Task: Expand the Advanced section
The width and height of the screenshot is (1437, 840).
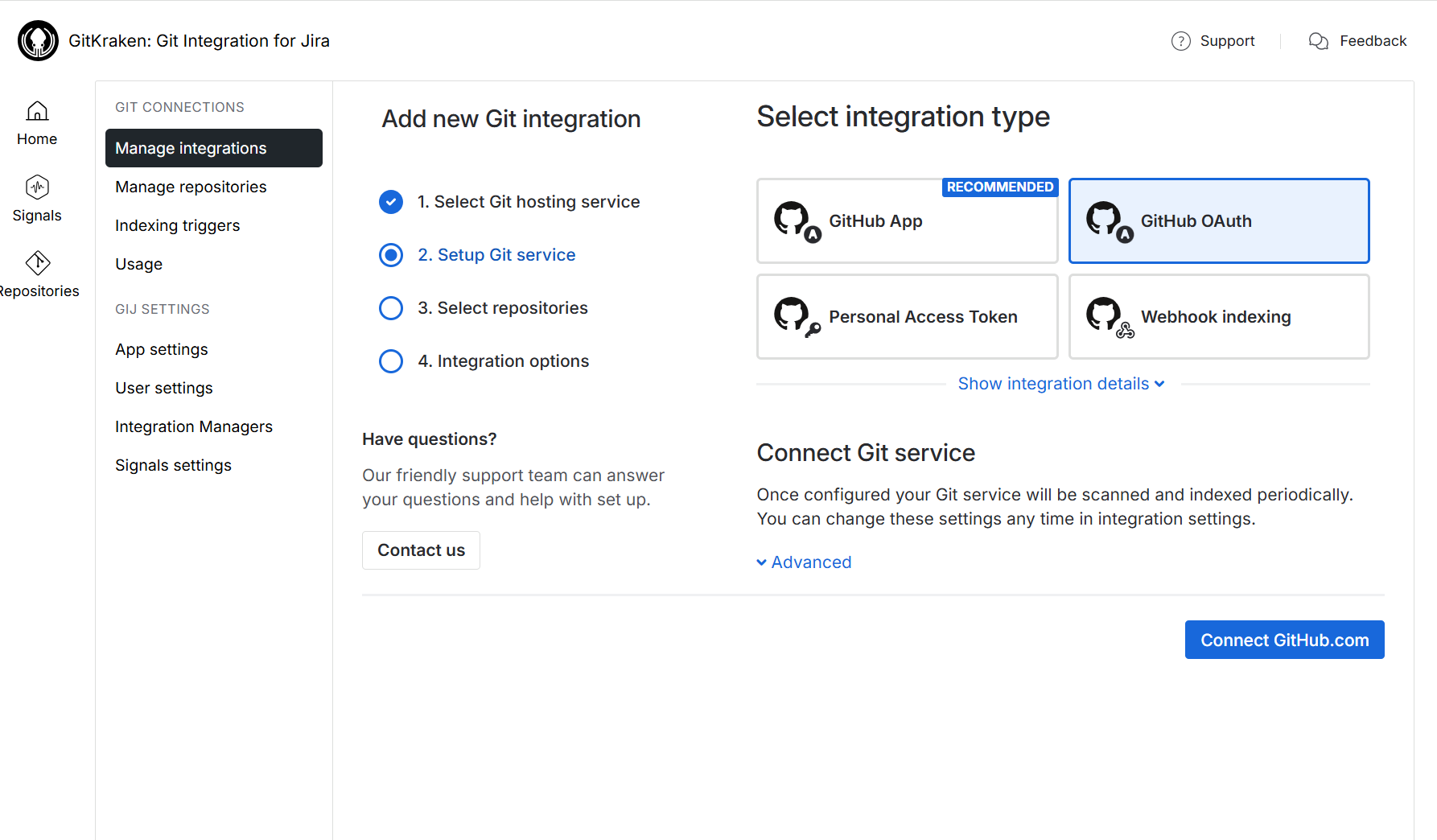Action: click(804, 562)
